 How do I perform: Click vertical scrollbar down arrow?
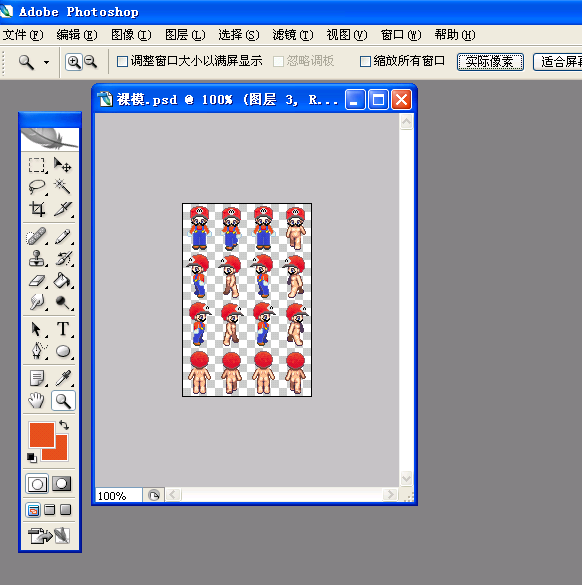pyautogui.click(x=406, y=478)
